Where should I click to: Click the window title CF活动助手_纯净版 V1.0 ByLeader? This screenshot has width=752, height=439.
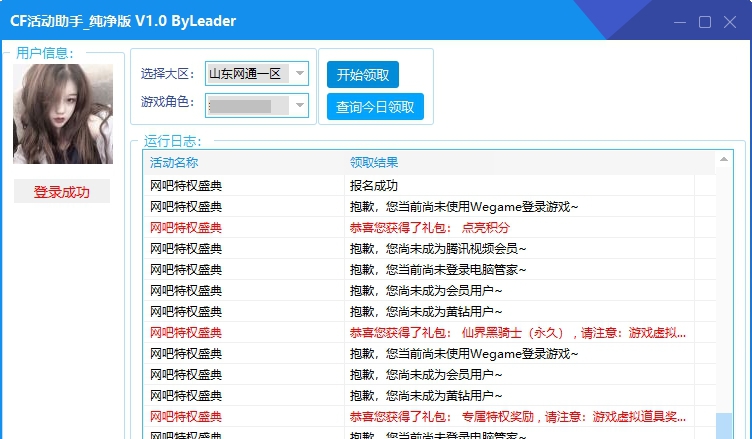[x=123, y=21]
